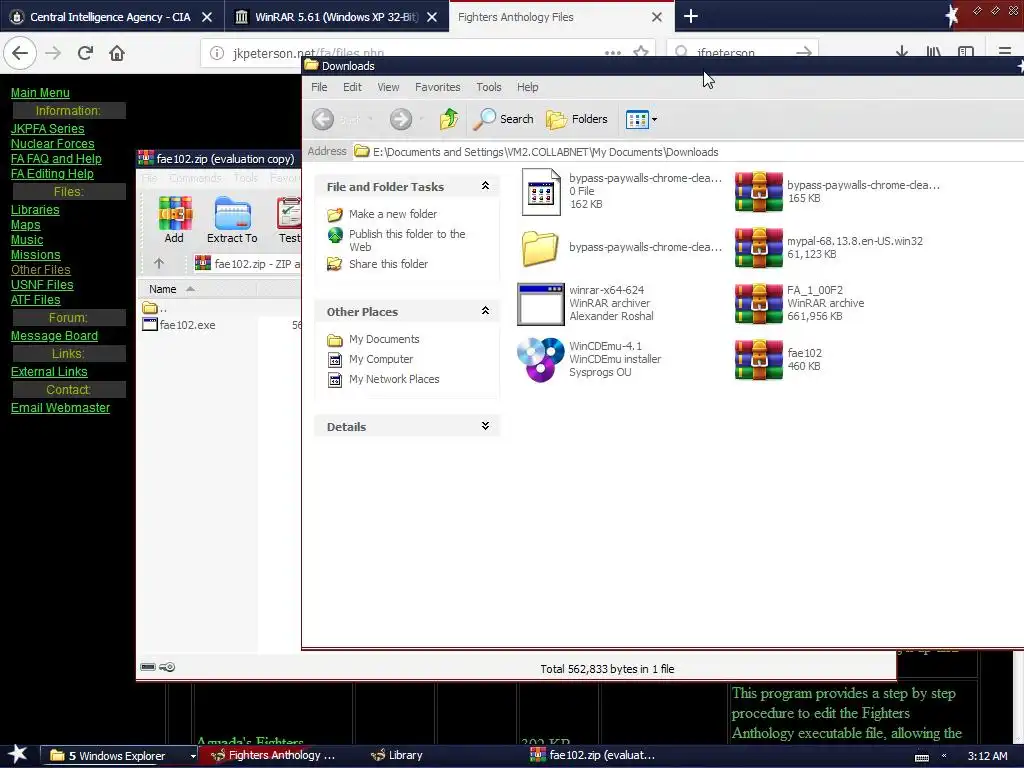The width and height of the screenshot is (1024, 768).
Task: Switch to Library taskbar item
Action: tap(397, 755)
